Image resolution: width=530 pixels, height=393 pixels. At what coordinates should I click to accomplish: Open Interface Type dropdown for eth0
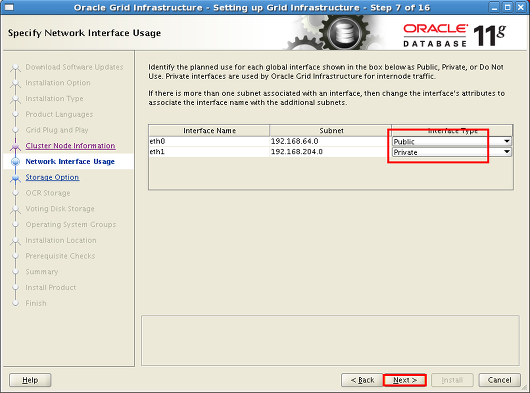pos(452,141)
